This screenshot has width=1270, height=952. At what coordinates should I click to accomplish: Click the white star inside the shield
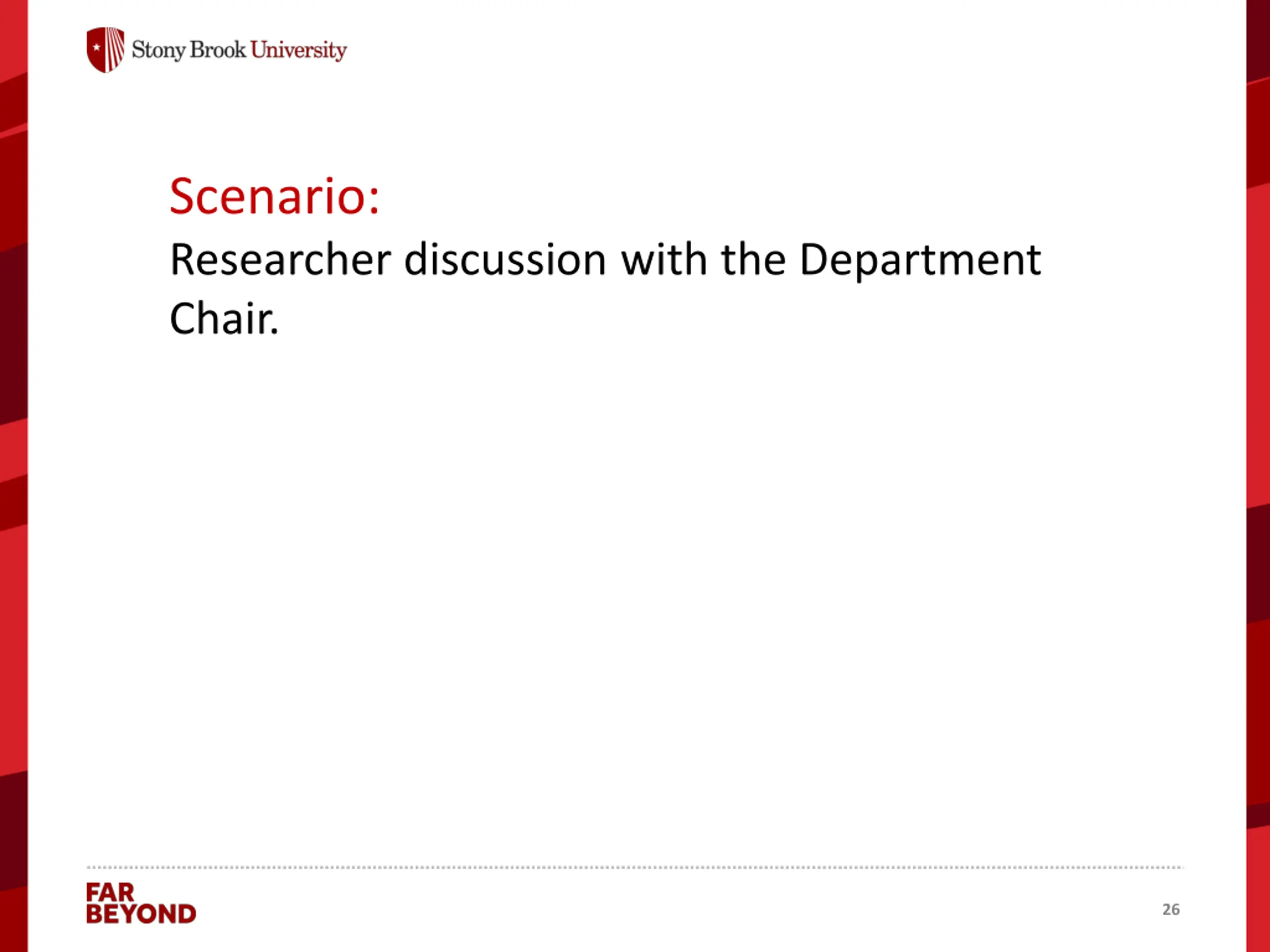[96, 48]
